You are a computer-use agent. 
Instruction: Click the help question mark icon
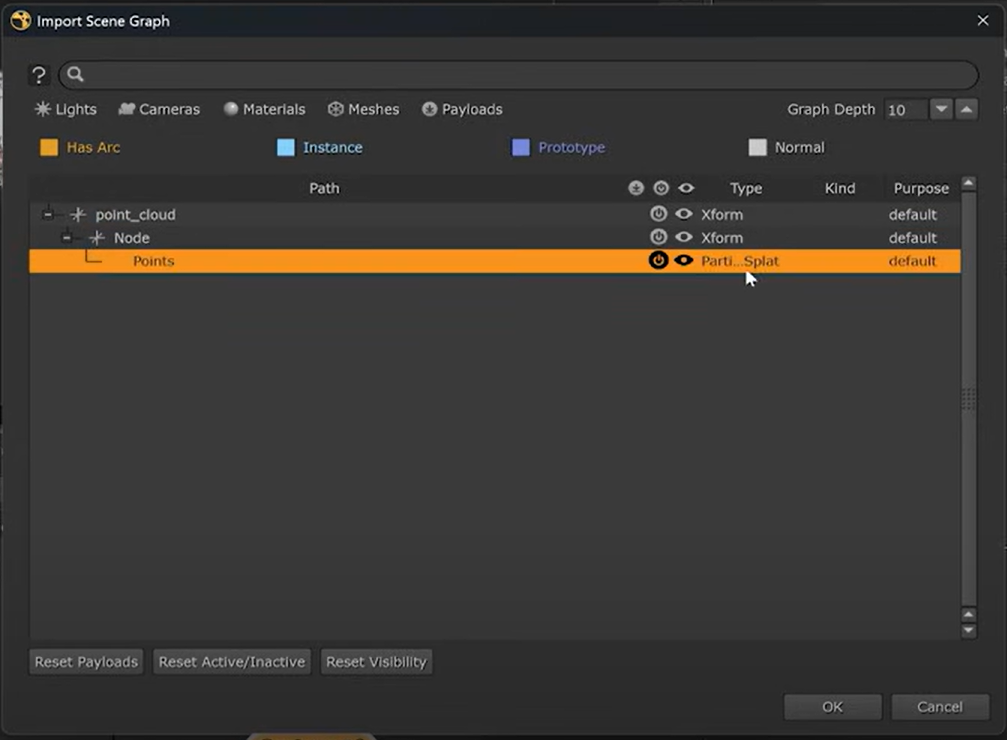coord(39,75)
